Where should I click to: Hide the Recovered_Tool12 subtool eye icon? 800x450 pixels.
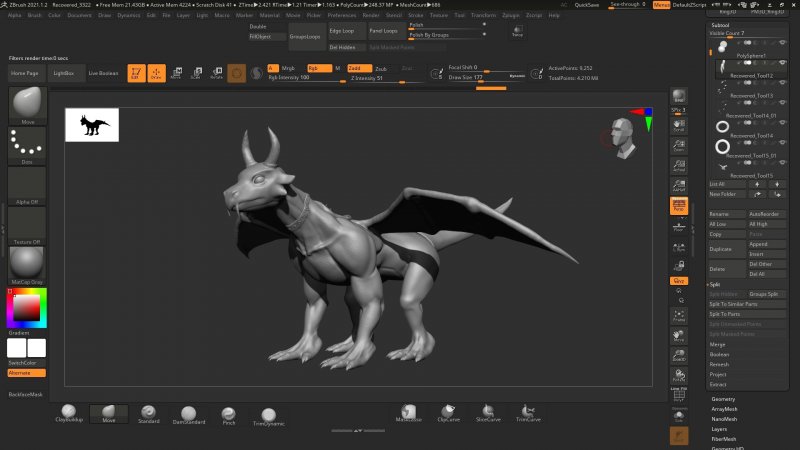click(x=782, y=63)
